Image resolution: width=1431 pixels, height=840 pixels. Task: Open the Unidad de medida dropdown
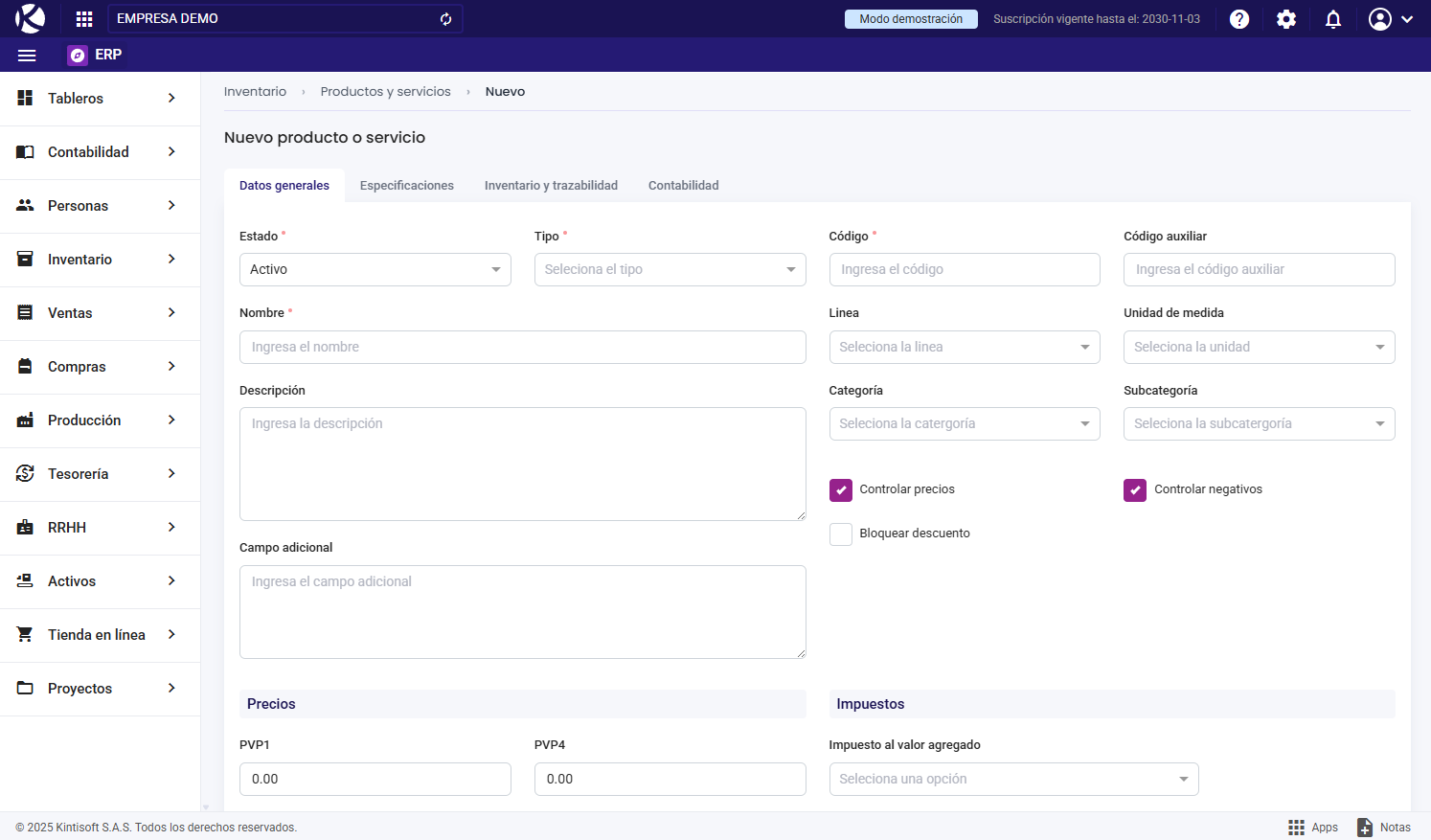(x=1259, y=348)
